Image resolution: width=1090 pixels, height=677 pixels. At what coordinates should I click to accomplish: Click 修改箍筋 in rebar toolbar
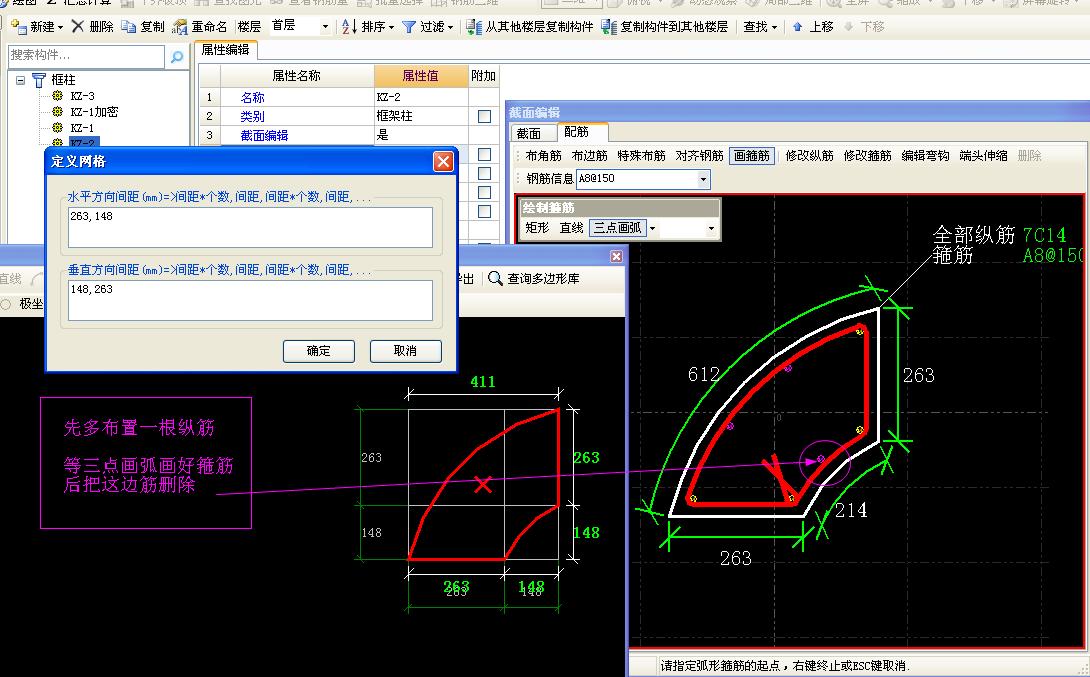(x=868, y=156)
